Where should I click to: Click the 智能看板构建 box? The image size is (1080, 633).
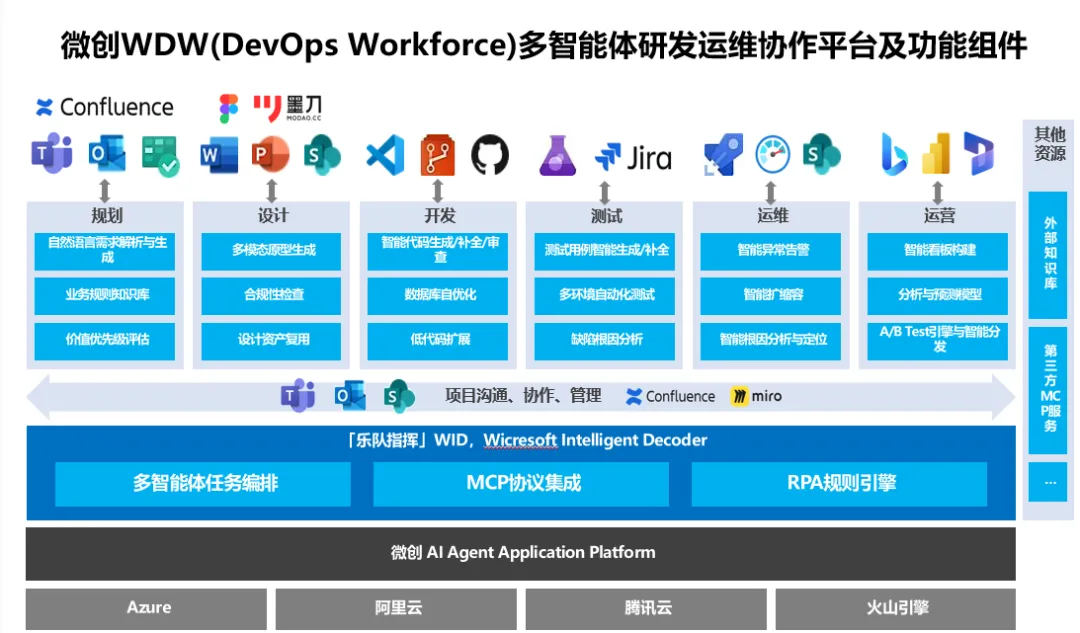coord(937,250)
